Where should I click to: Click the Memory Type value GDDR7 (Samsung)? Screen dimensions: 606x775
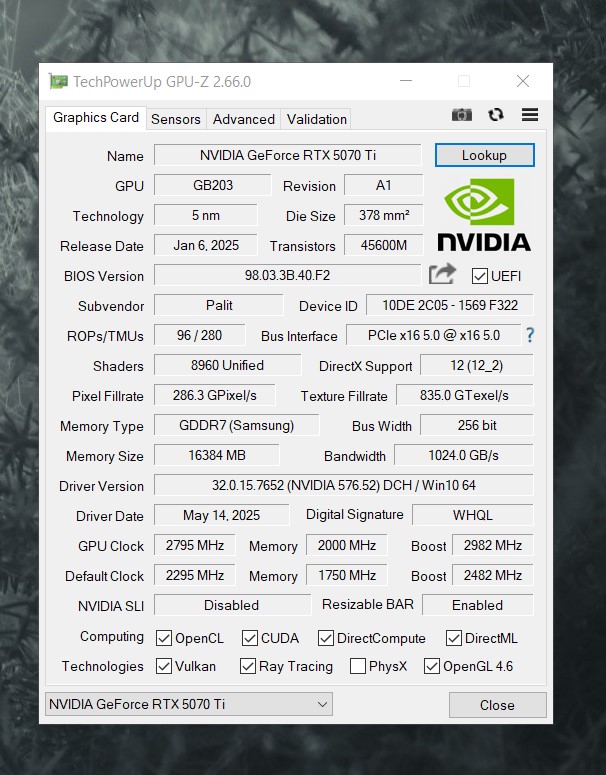click(x=237, y=426)
